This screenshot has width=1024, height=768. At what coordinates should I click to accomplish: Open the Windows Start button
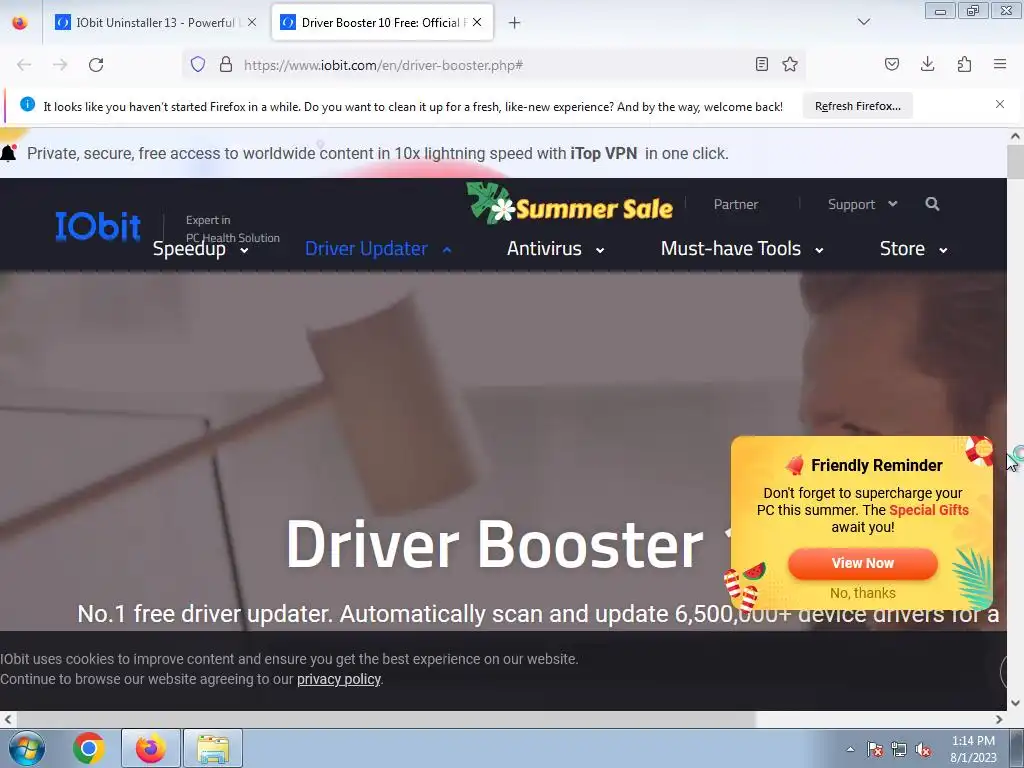click(x=26, y=748)
